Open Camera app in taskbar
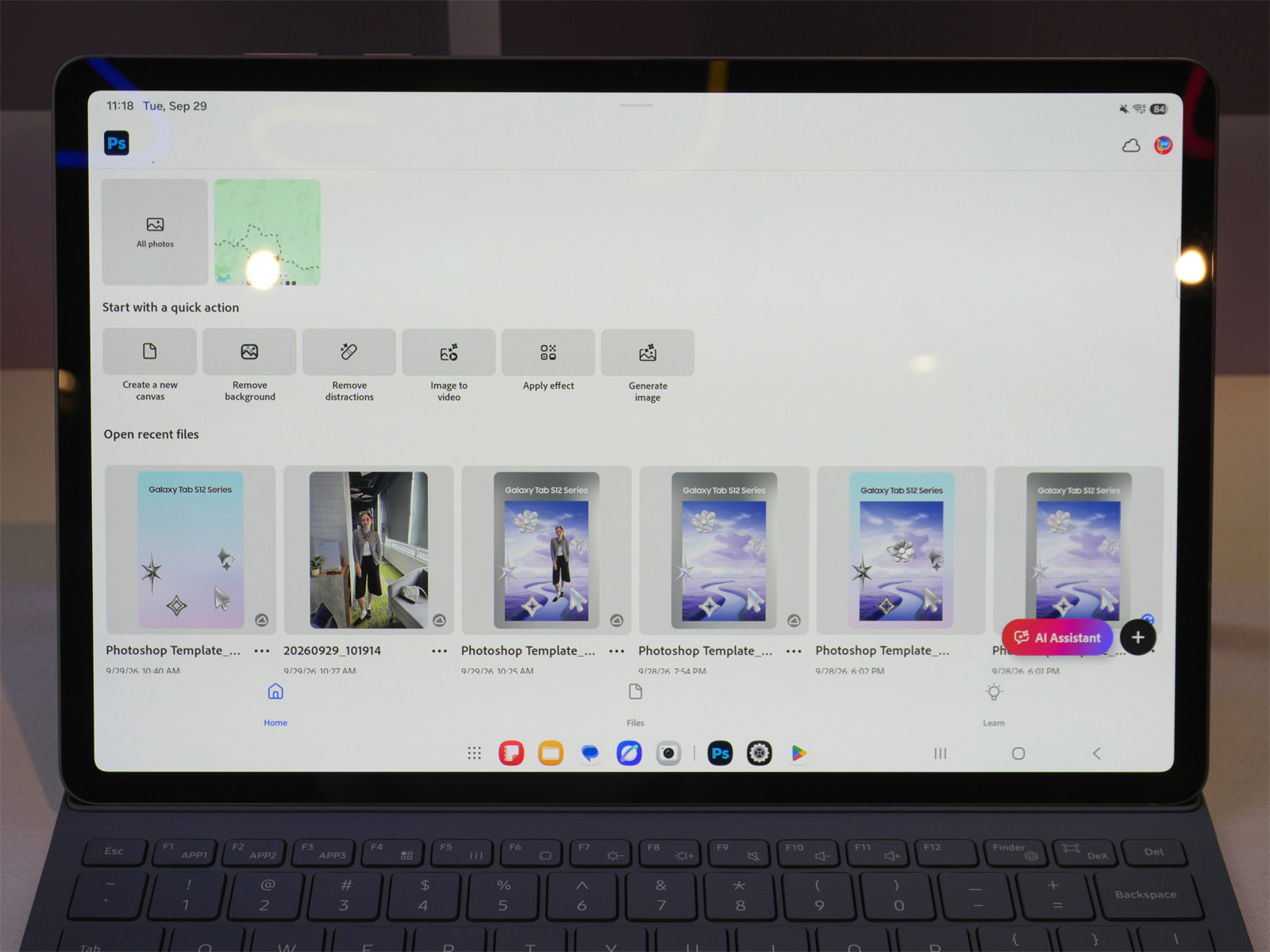1270x952 pixels. click(668, 753)
